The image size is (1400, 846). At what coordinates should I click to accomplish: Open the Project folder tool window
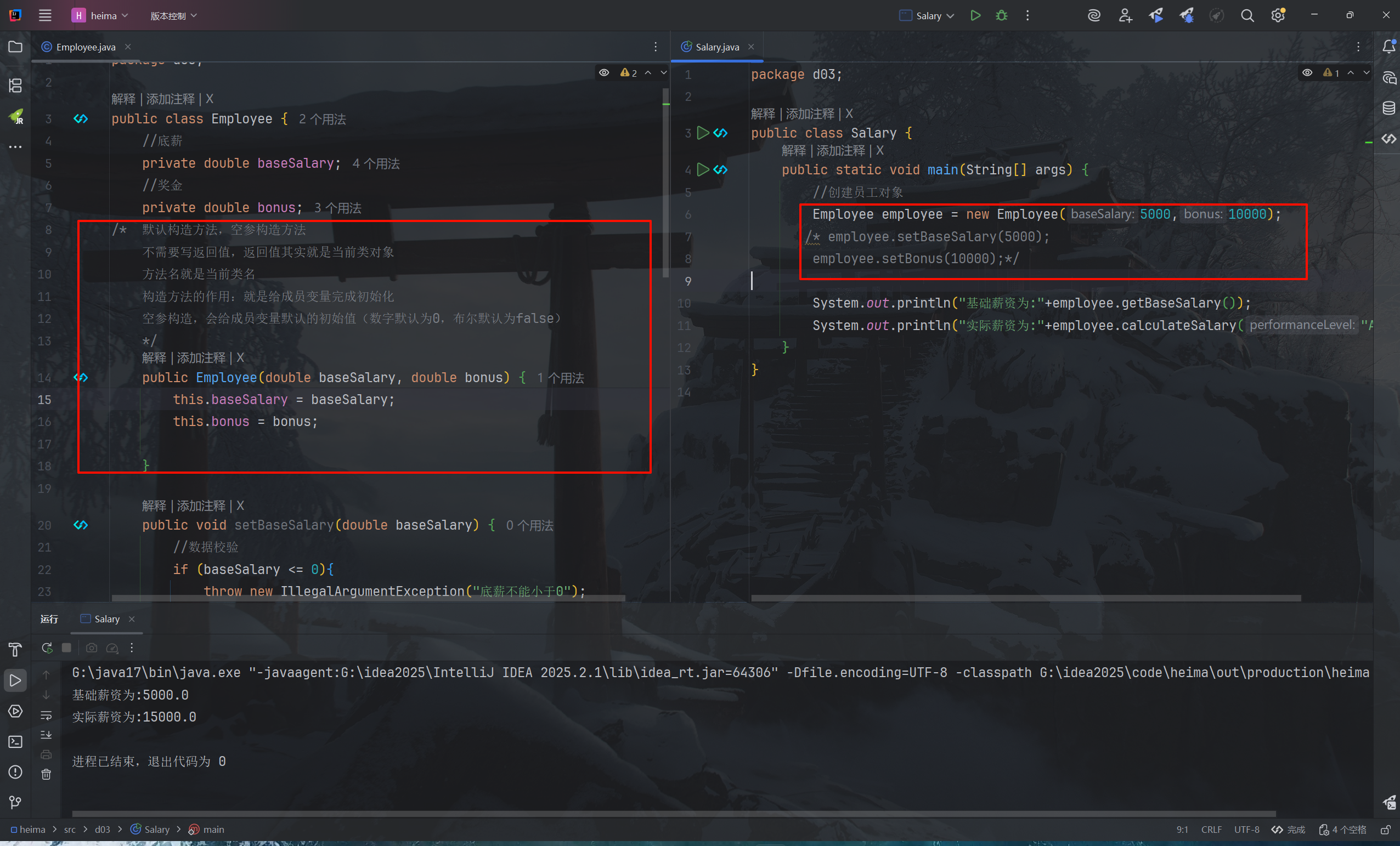pos(15,47)
